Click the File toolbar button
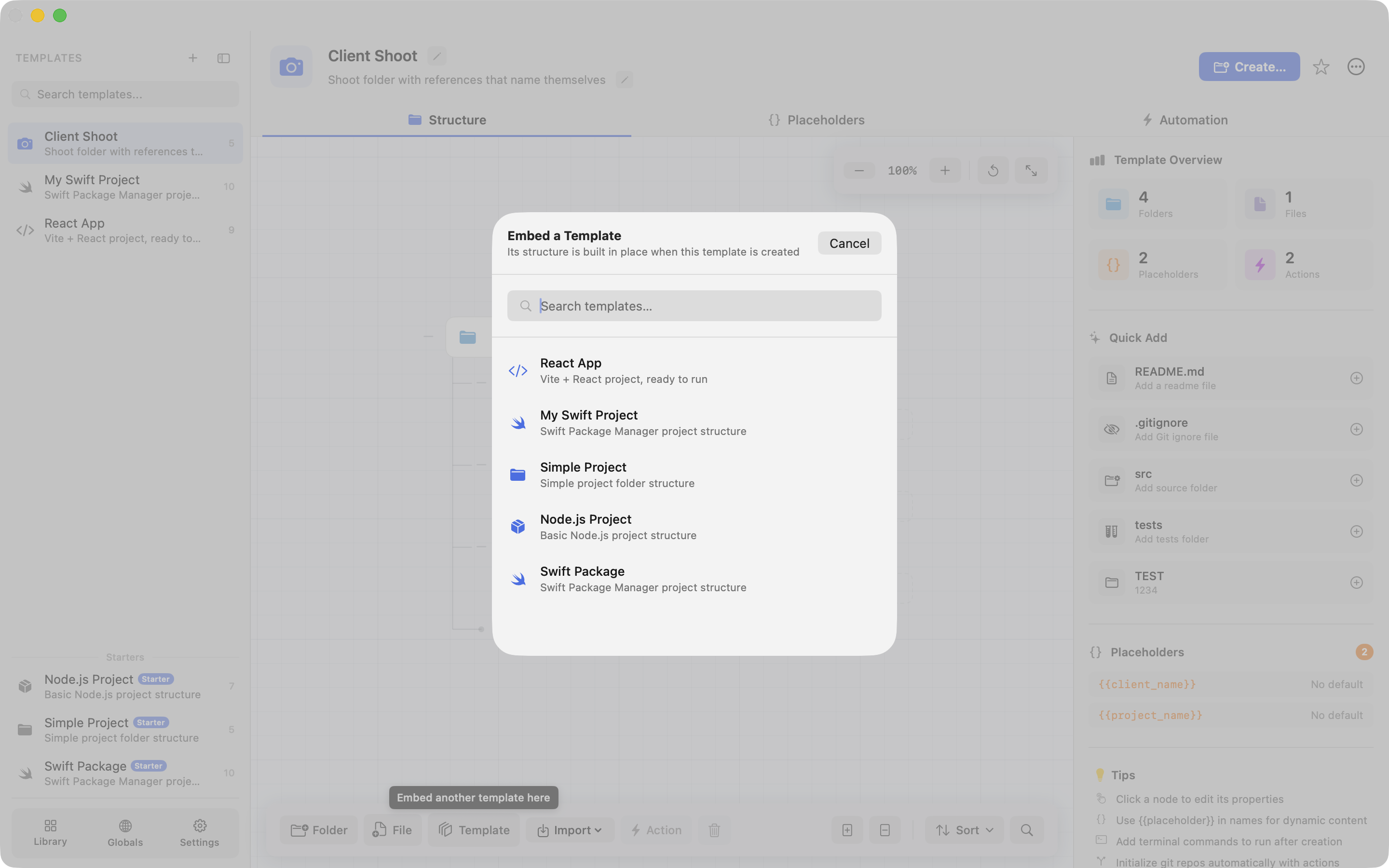 tap(393, 830)
